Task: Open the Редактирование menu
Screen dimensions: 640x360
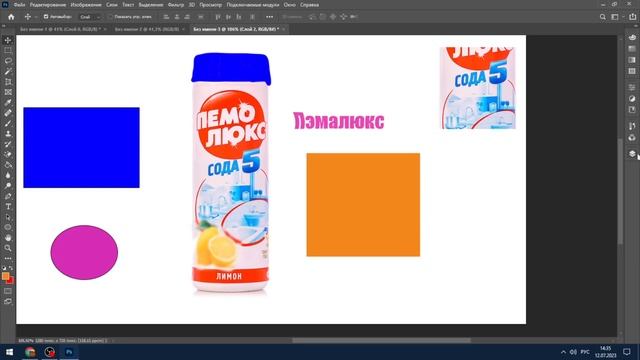Action: 48,5
